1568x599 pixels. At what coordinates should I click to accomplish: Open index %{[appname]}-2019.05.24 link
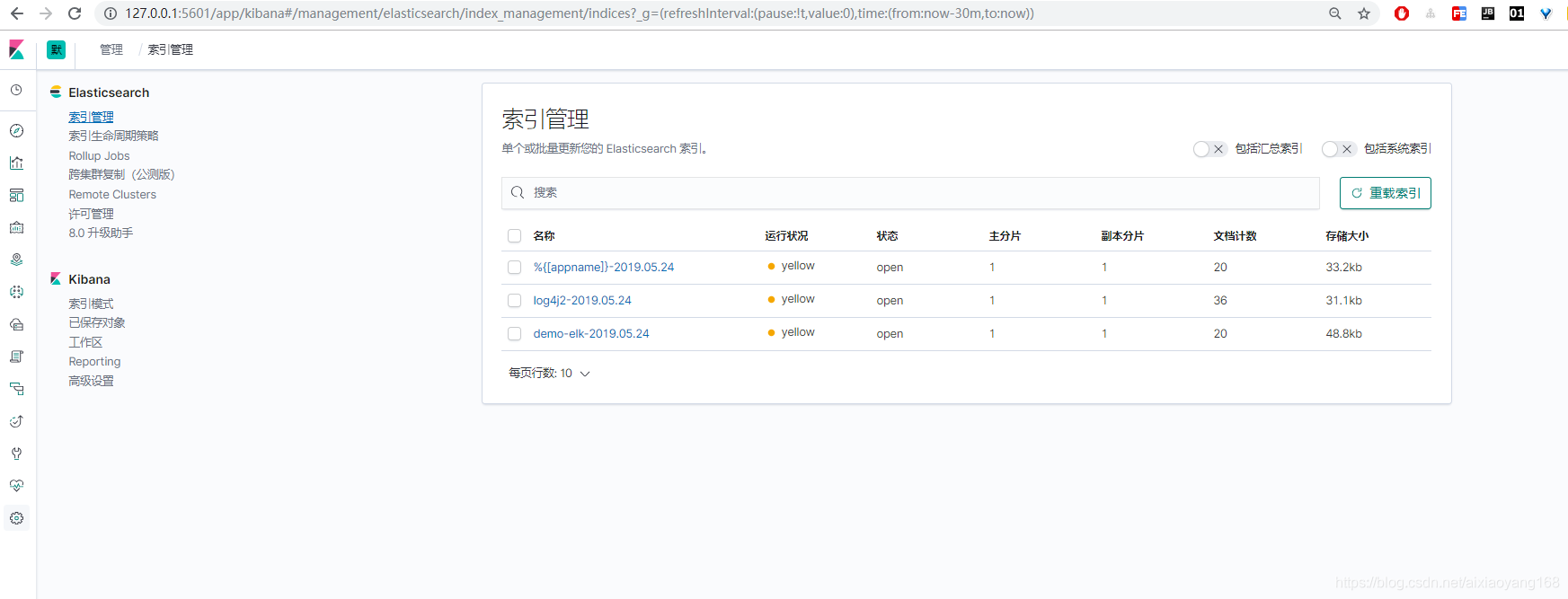pyautogui.click(x=603, y=268)
